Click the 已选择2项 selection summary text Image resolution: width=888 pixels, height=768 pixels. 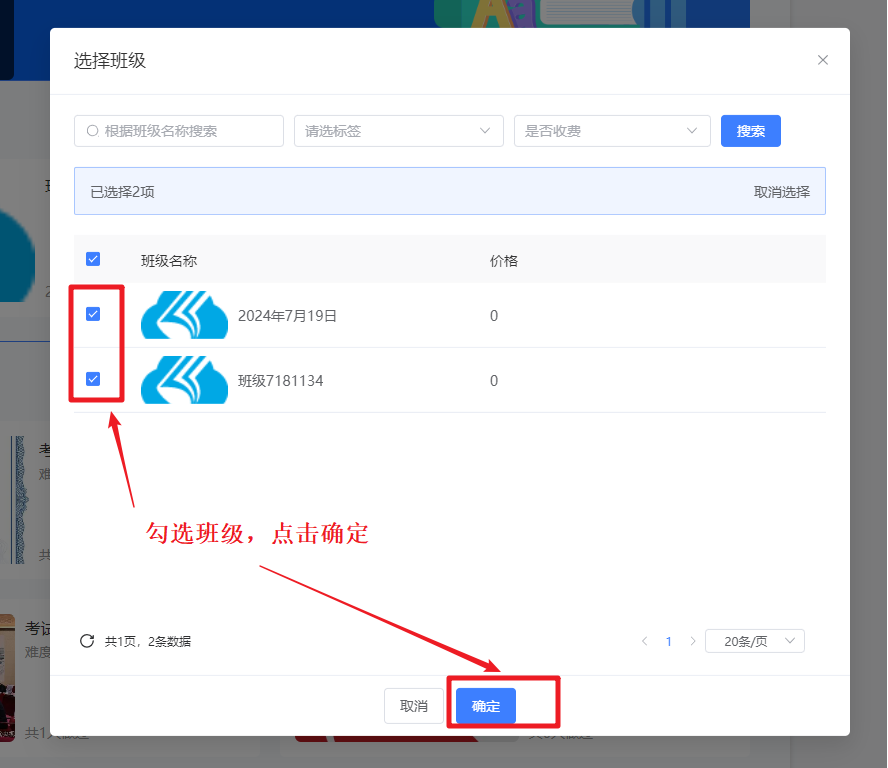[x=122, y=192]
